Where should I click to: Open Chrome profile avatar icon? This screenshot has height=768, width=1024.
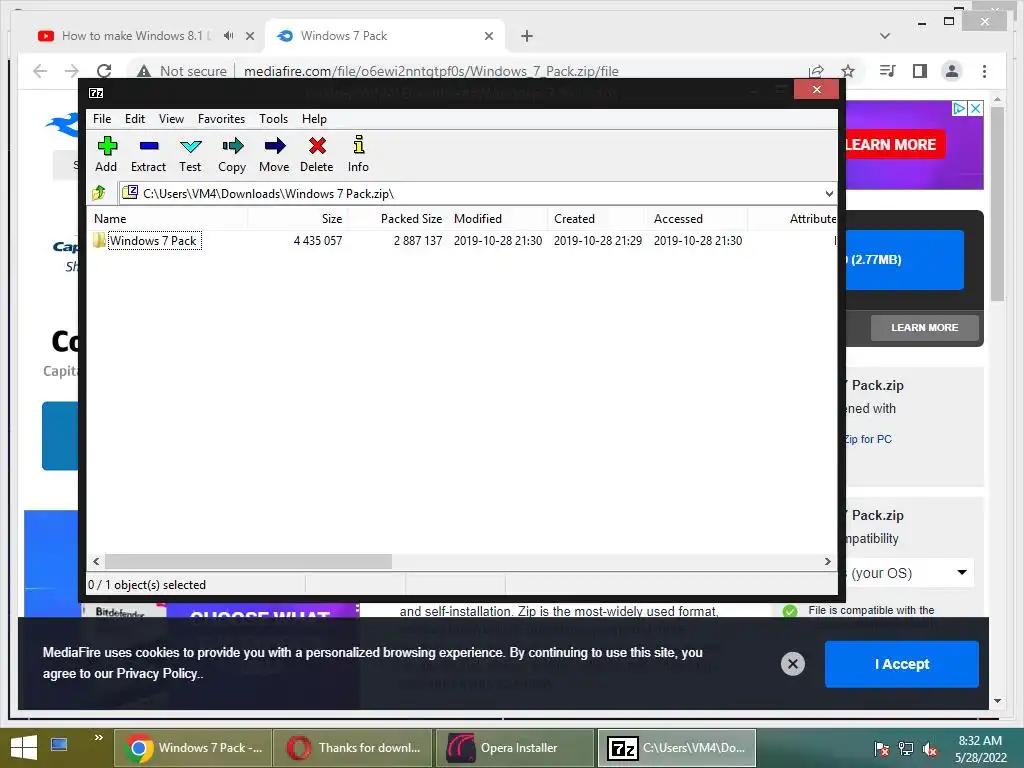click(x=952, y=71)
